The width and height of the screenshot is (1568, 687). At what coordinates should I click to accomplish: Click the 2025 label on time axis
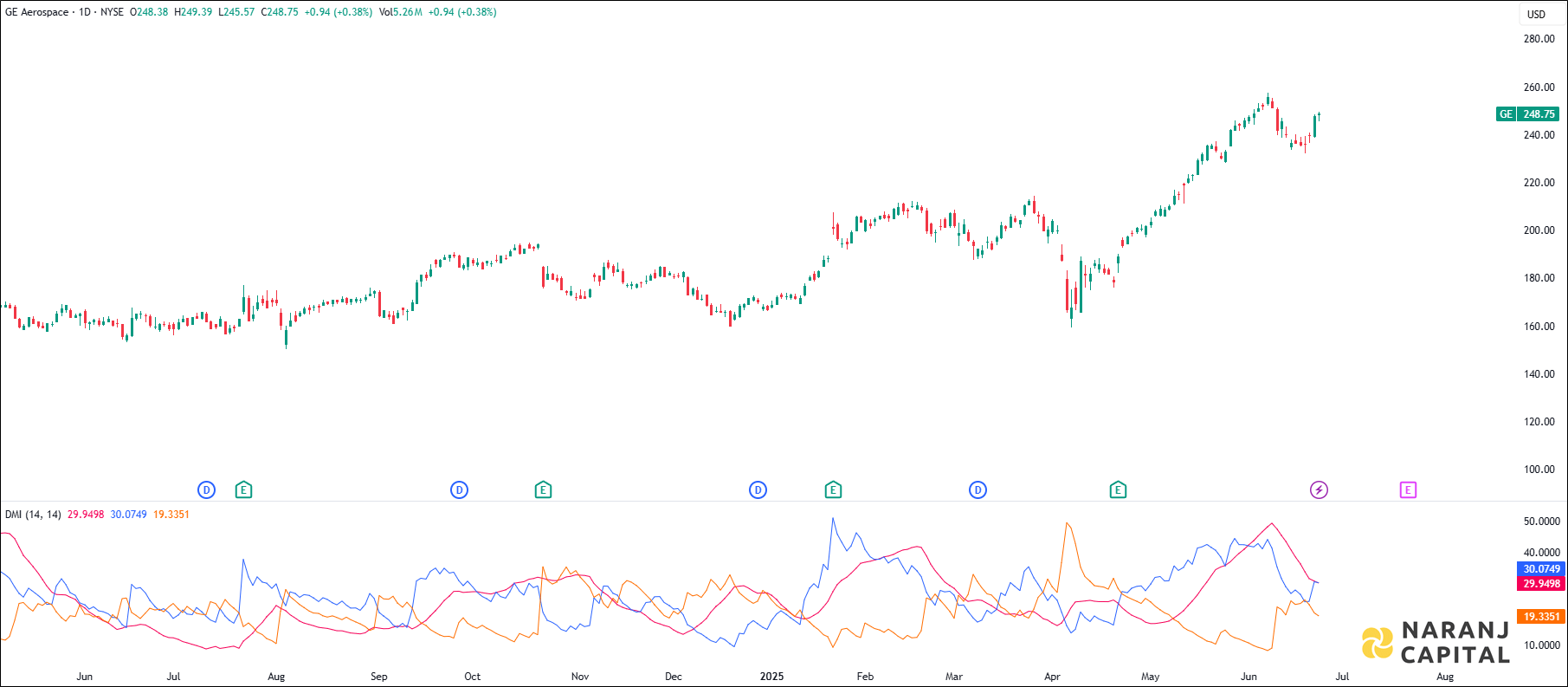click(x=771, y=677)
